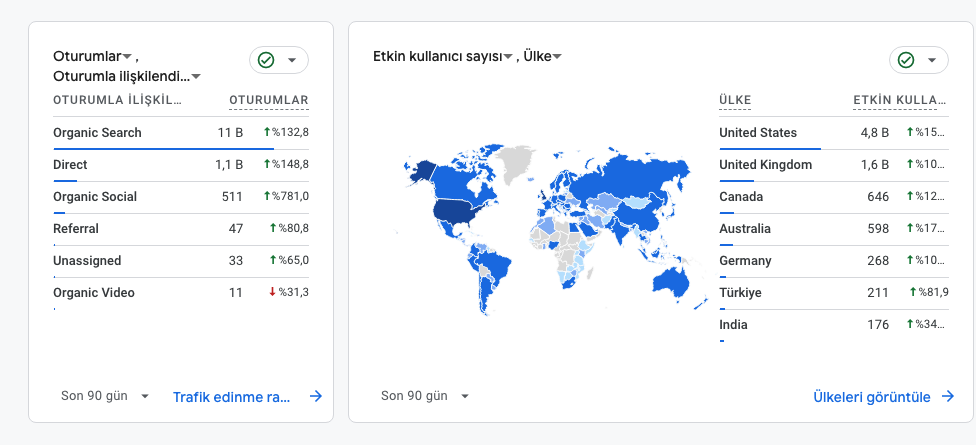Click arrow icon beside Trafik edinme link
The height and width of the screenshot is (445, 976).
coord(316,396)
